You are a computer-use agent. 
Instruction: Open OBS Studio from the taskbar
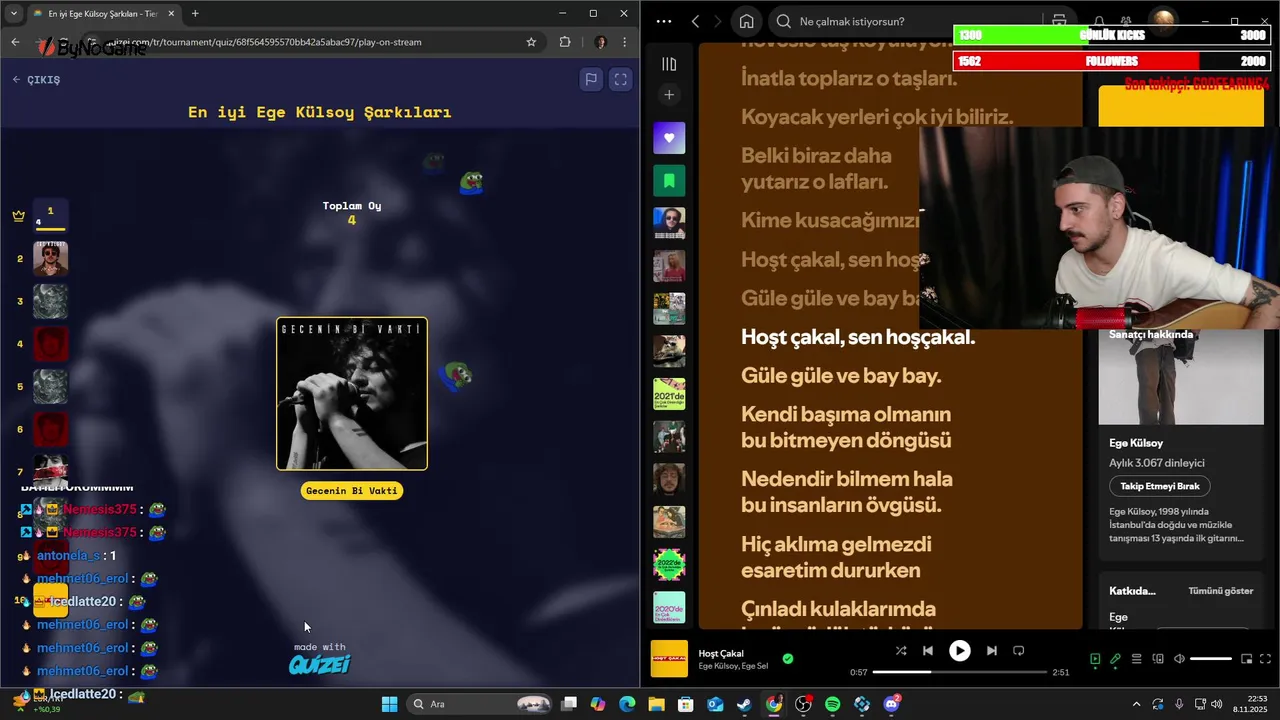point(803,704)
